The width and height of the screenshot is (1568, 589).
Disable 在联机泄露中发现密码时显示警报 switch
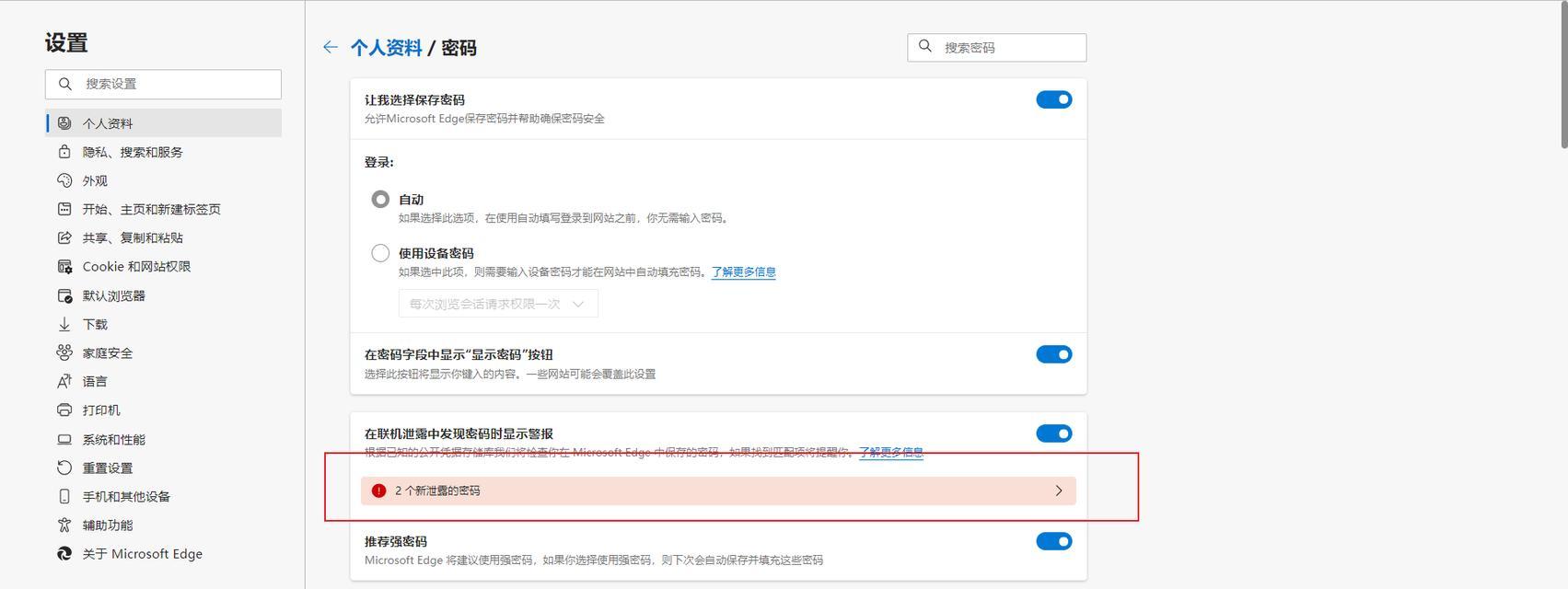(1054, 433)
